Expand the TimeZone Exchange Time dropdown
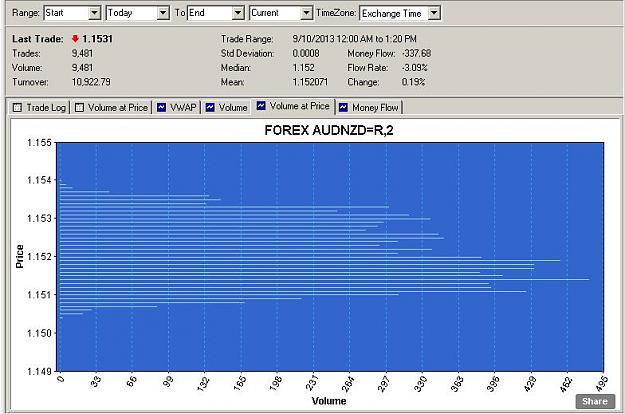The height and width of the screenshot is (414, 625). click(434, 13)
